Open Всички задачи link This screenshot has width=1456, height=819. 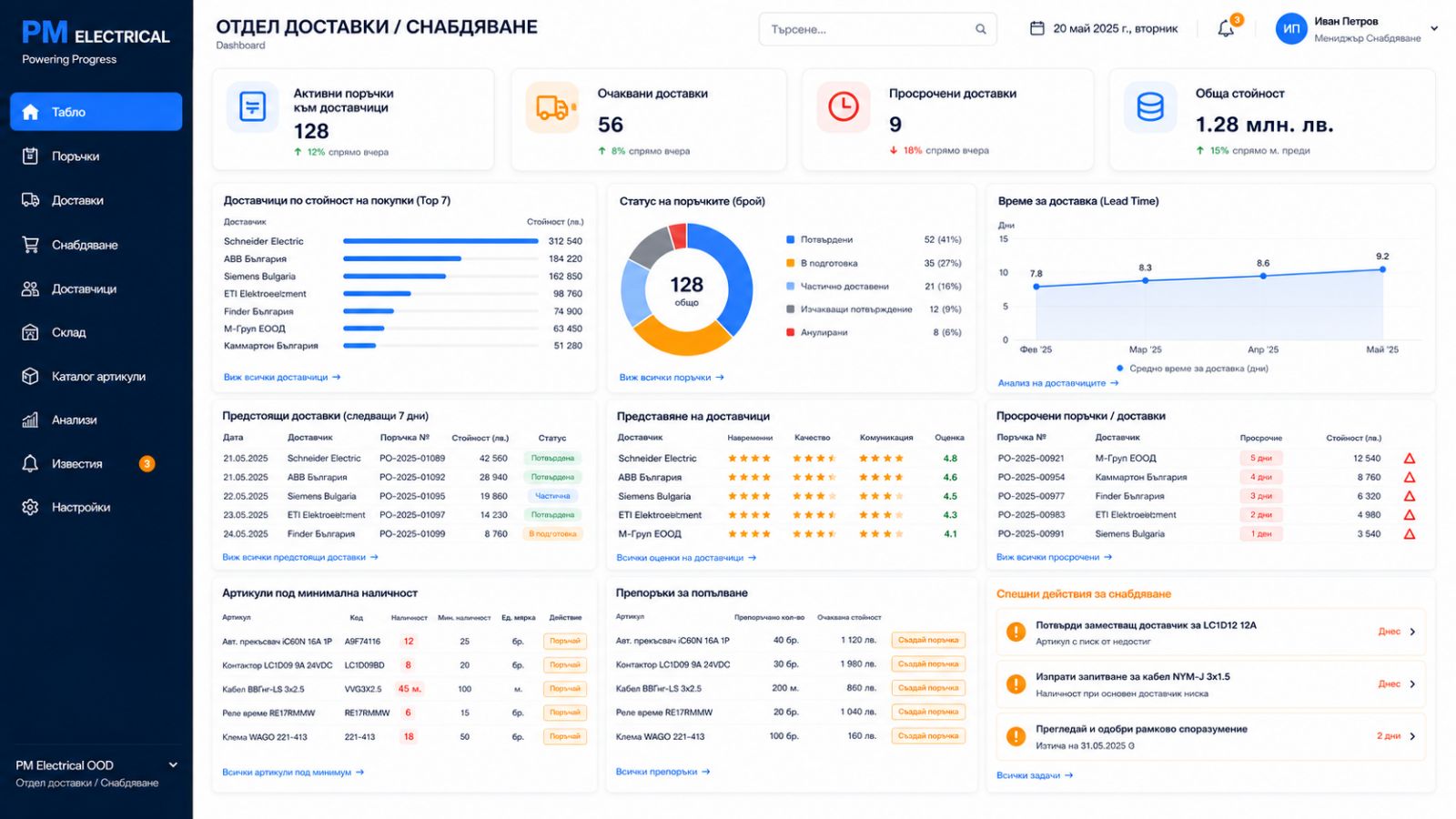coord(1035,775)
